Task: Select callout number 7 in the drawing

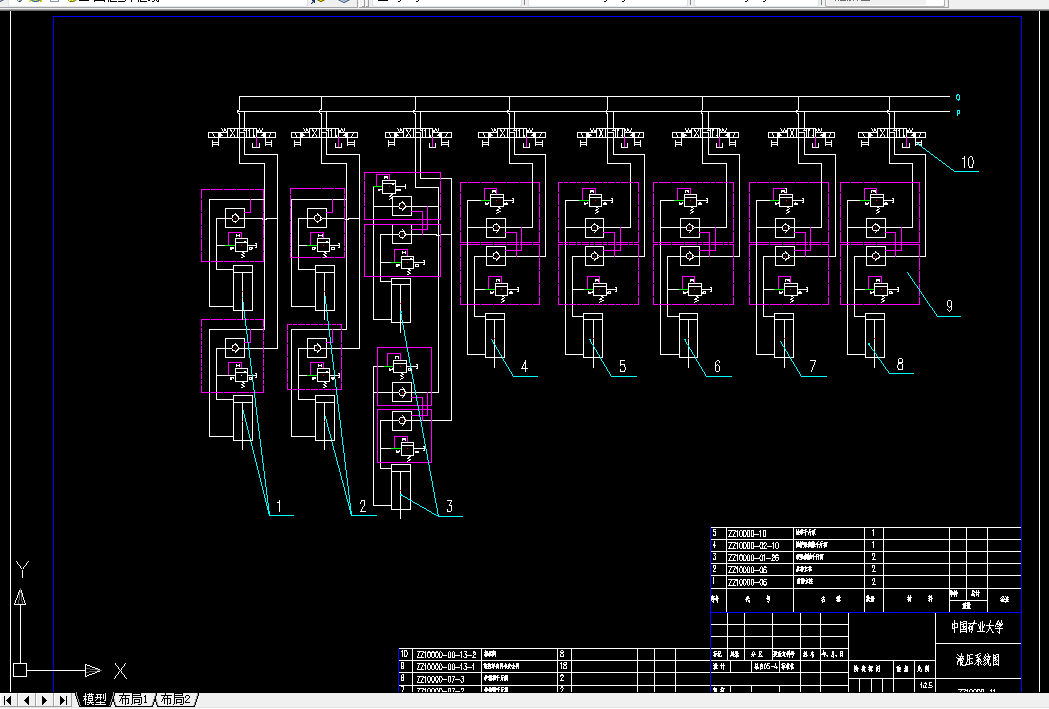Action: 813,367
